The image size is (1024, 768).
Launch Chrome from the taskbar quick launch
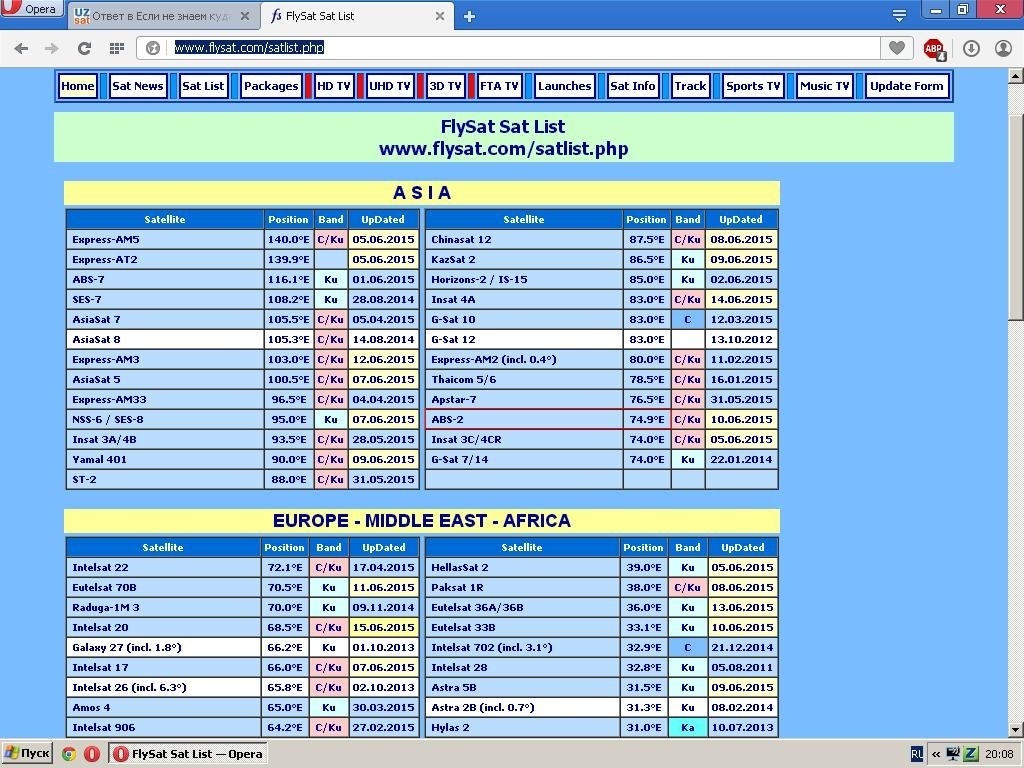tap(69, 754)
